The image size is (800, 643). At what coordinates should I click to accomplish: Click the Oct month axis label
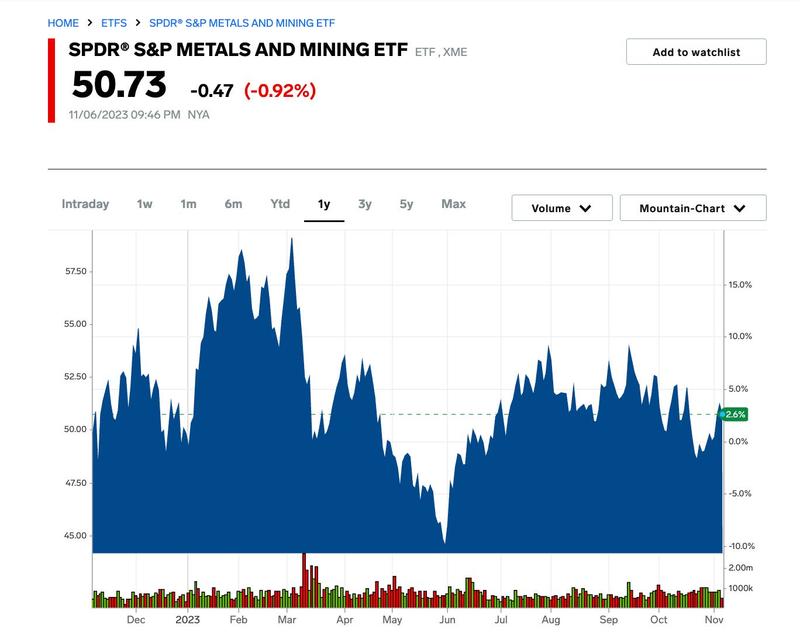pyautogui.click(x=659, y=620)
